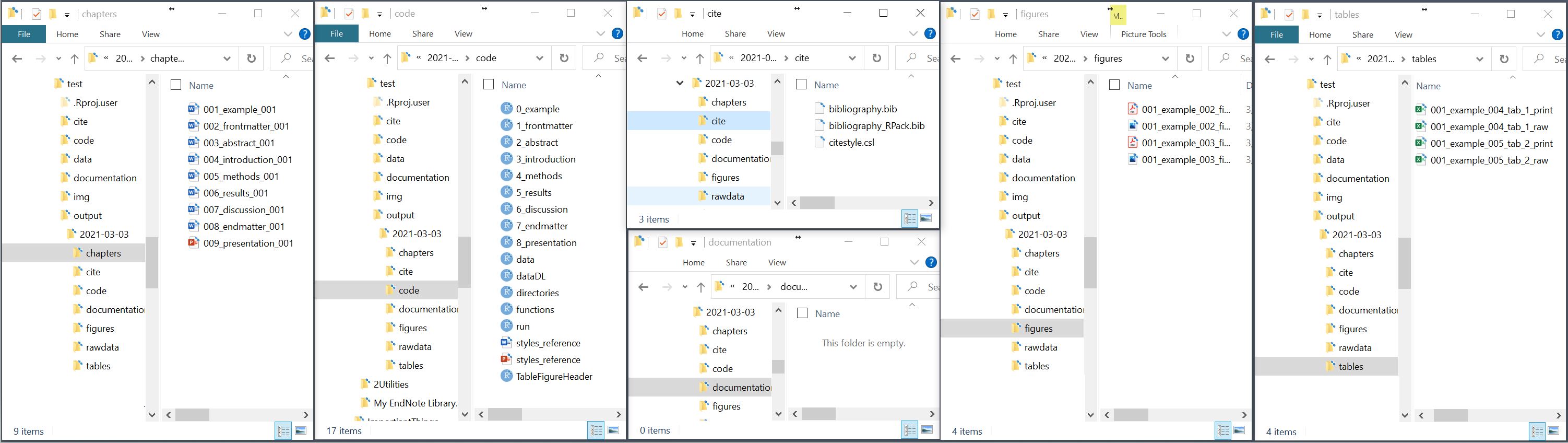Select 001_example_005_tab_2_raw spreadsheet
The height and width of the screenshot is (443, 1568).
click(x=1481, y=160)
